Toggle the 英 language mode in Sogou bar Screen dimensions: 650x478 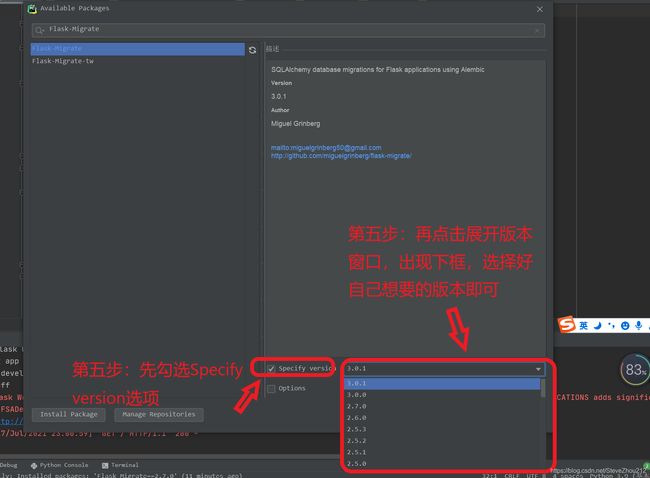coord(583,326)
